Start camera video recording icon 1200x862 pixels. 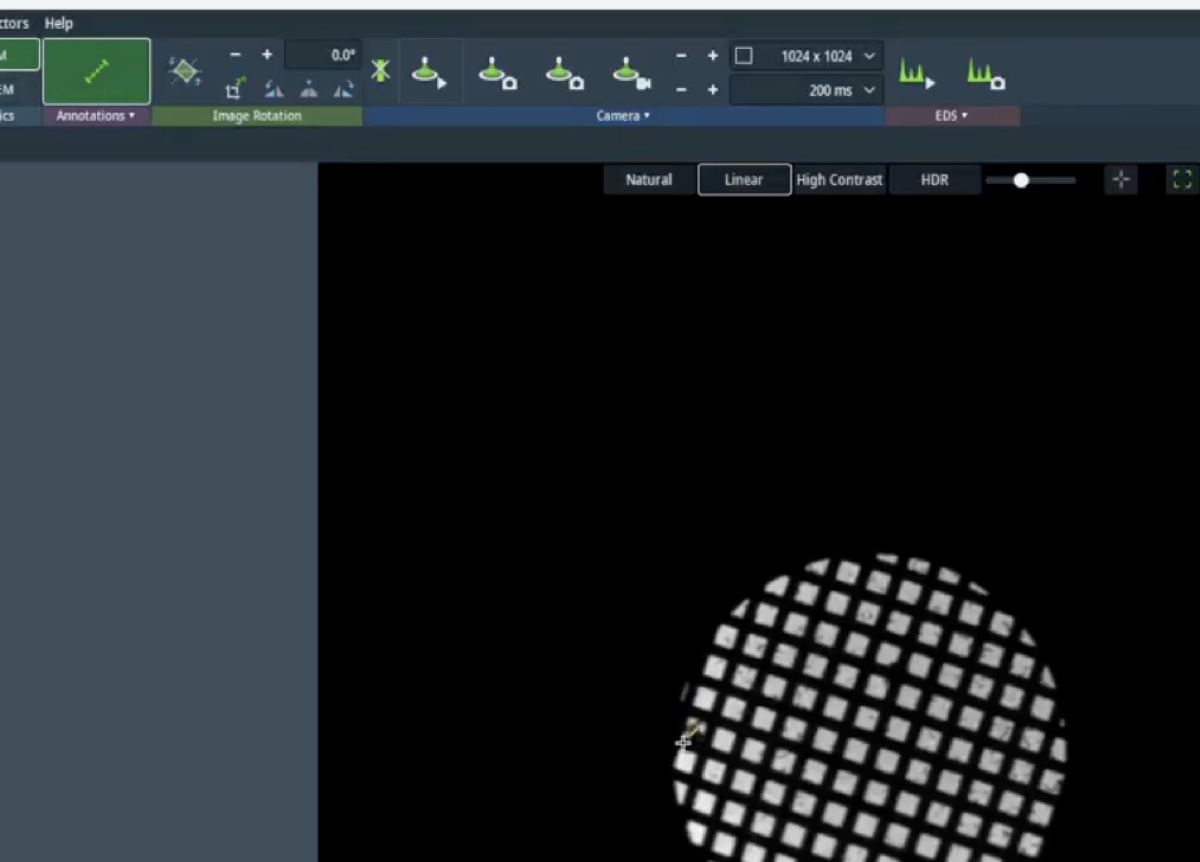tap(630, 73)
